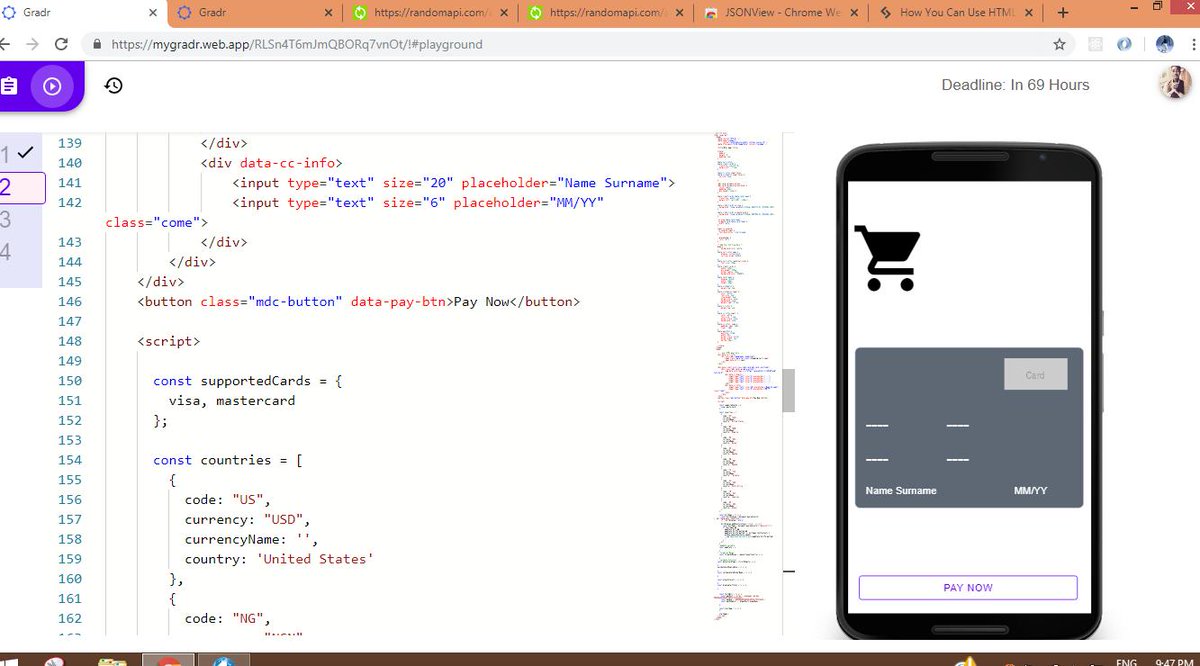
Task: Click the <script> tag on line 148
Action: (x=168, y=342)
